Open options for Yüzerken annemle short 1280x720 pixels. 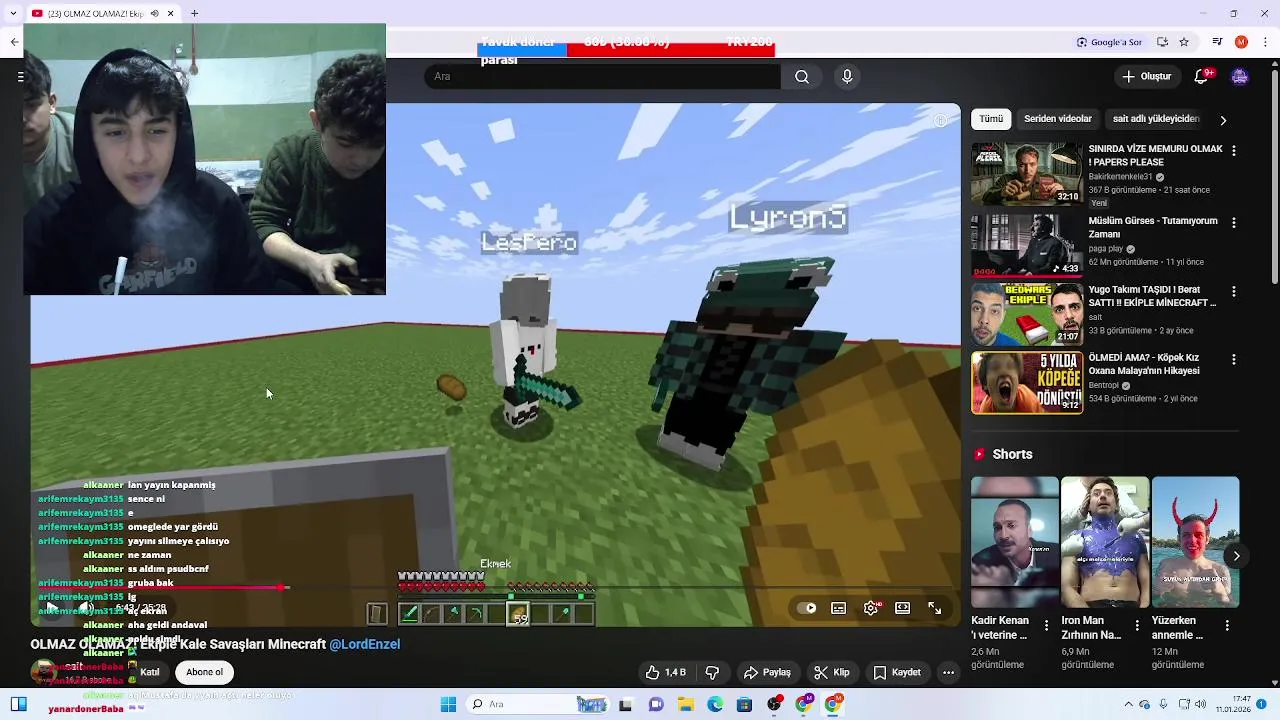[1227, 625]
